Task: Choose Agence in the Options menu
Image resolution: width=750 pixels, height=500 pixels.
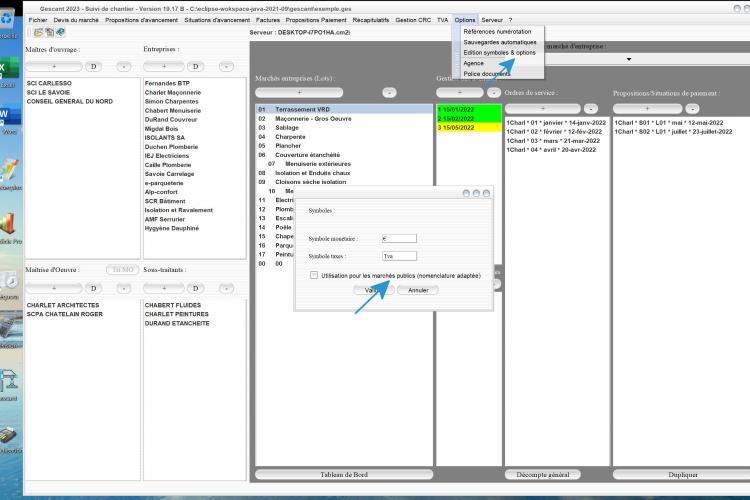Action: [474, 63]
